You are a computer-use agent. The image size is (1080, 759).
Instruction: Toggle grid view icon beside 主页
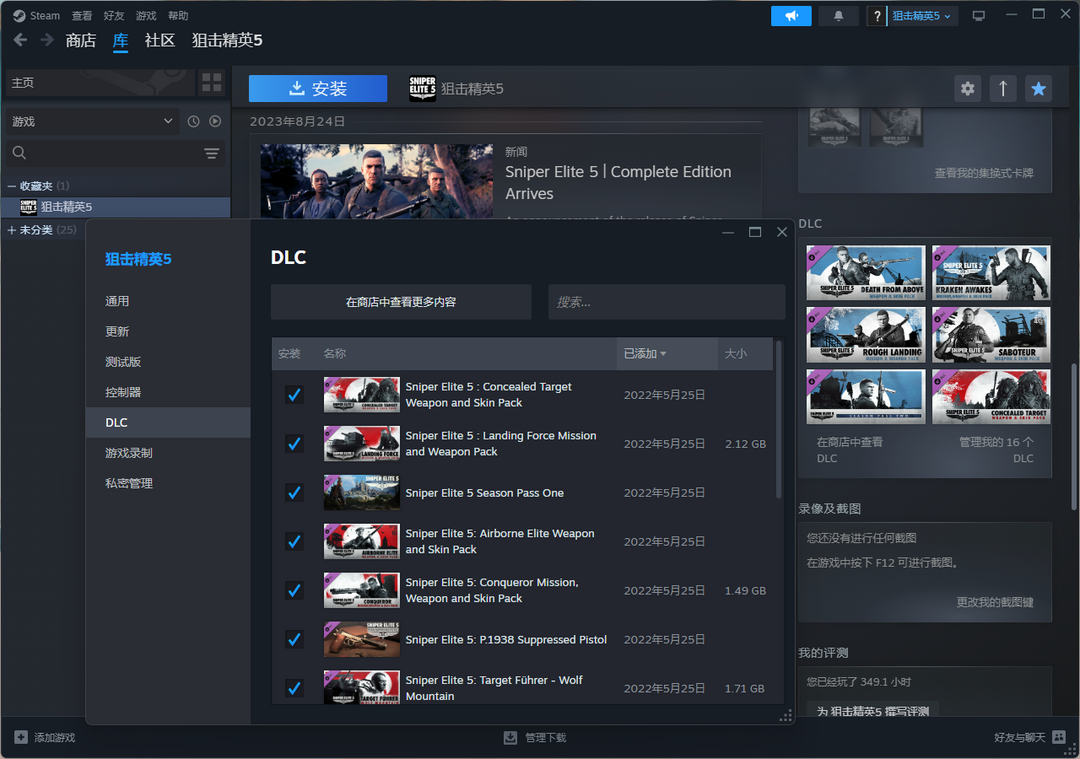coord(211,83)
